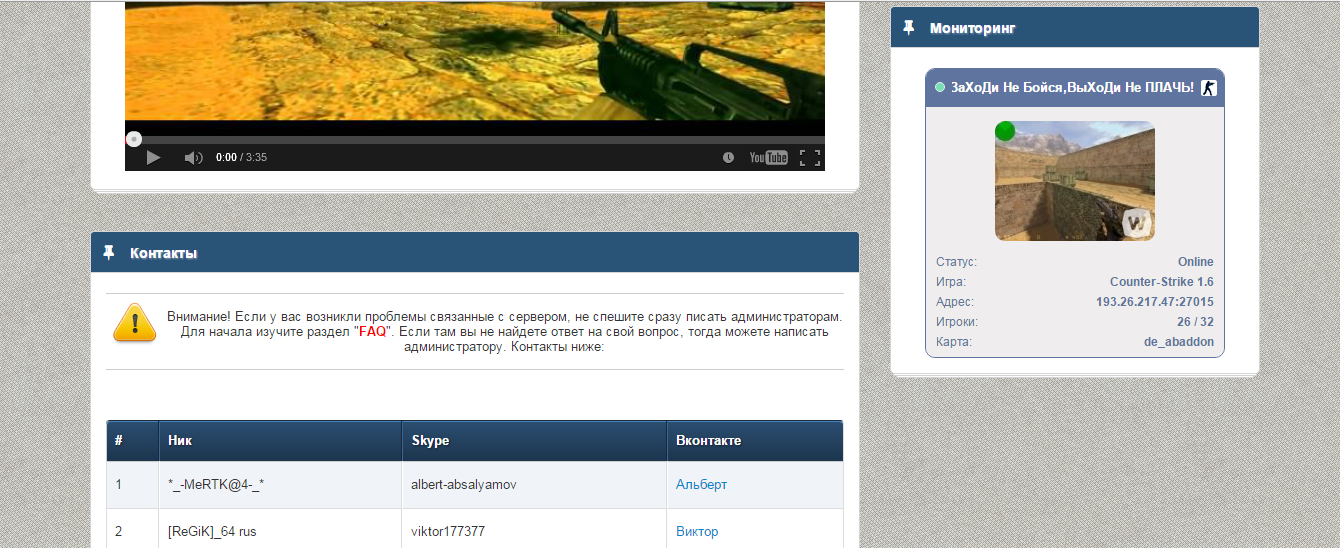Click the Counter-Strike 1.6 game value

click(x=1162, y=282)
